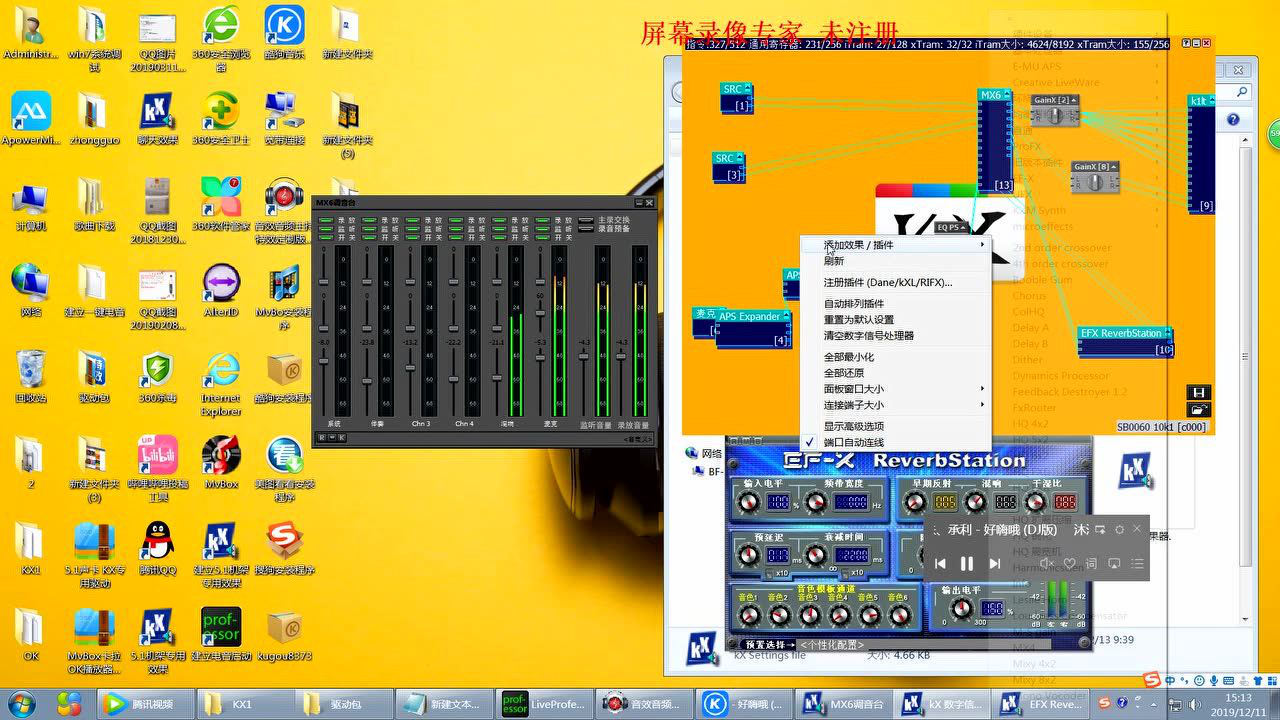Click the GainX [2] knob module
This screenshot has width=1280, height=720.
tap(1055, 110)
